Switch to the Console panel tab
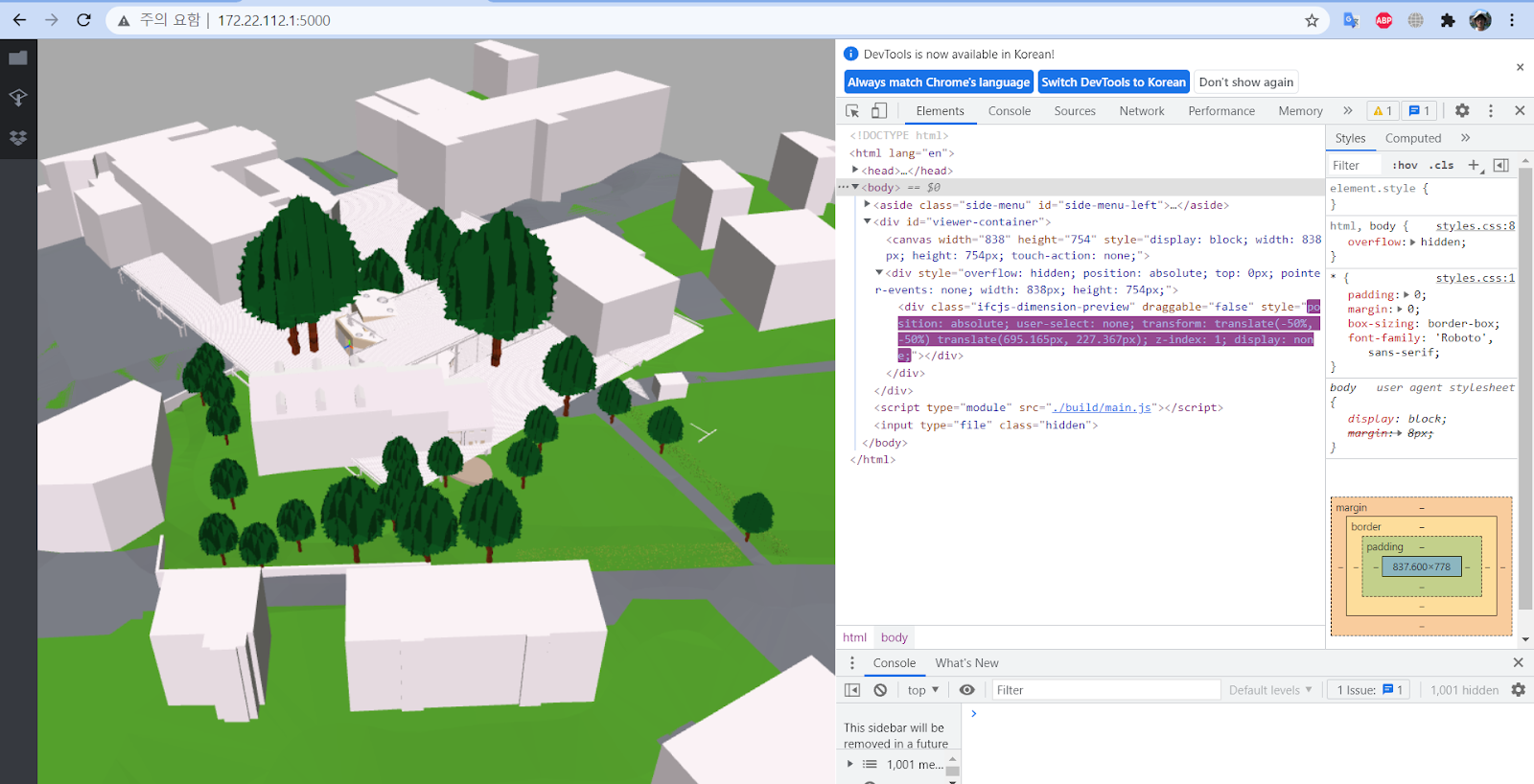1534x784 pixels. point(1010,111)
